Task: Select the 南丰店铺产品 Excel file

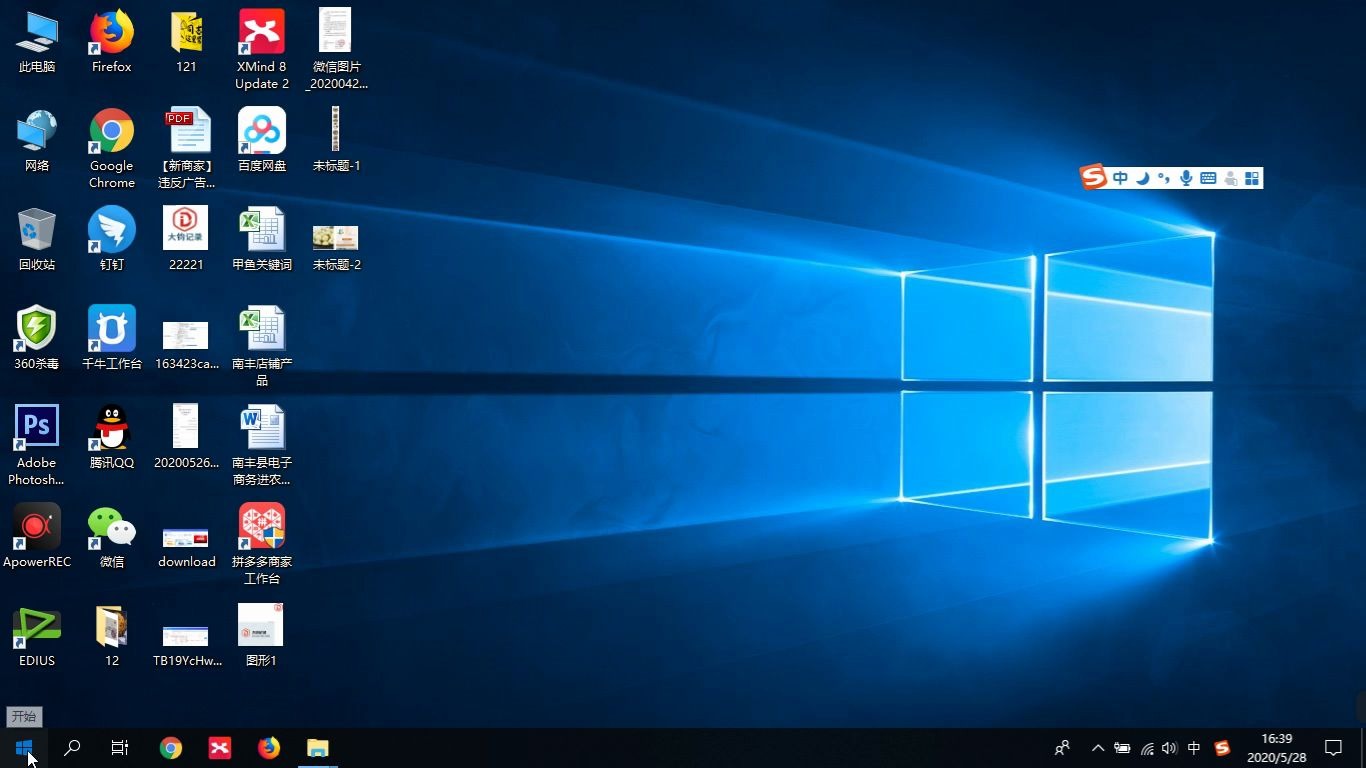Action: click(x=262, y=346)
